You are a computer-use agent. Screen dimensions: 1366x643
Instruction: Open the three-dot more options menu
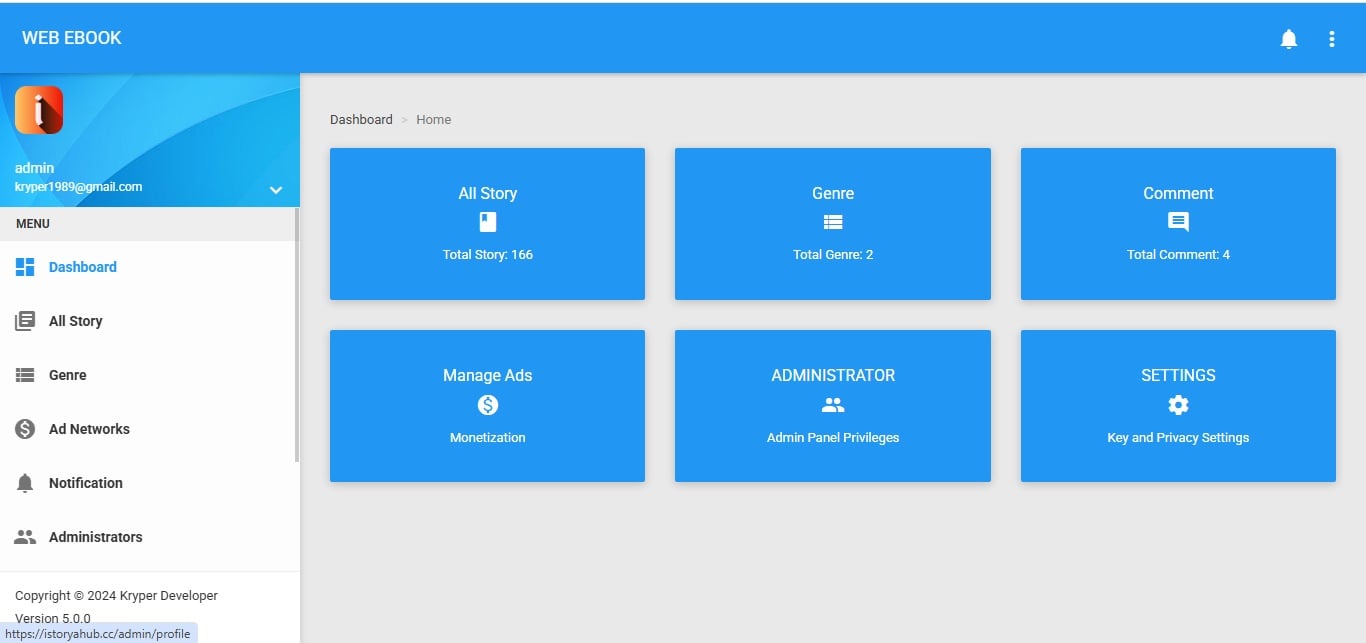tap(1331, 39)
